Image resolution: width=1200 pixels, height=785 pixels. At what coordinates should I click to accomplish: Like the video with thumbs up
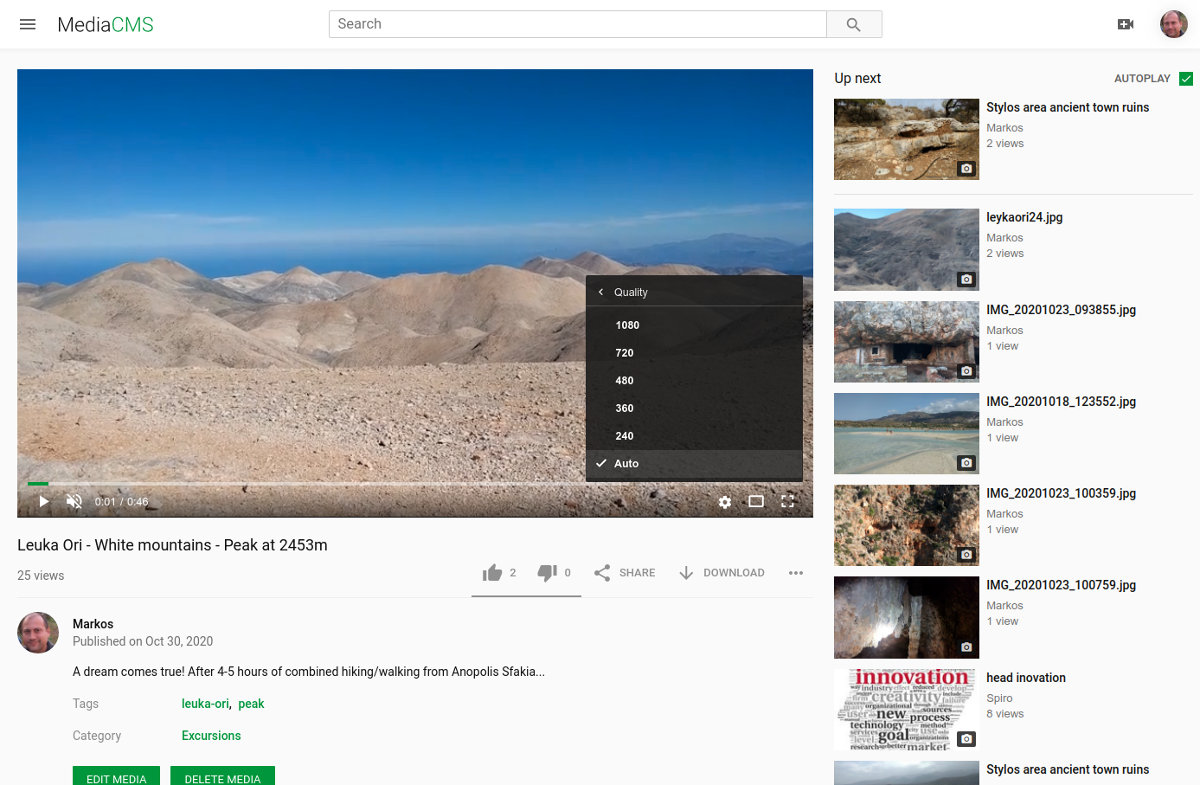coord(492,573)
